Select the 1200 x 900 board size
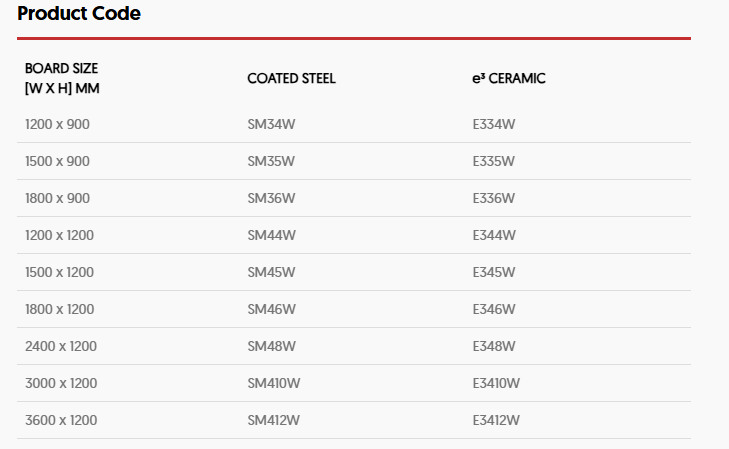Viewport: 729px width, 449px height. click(57, 124)
